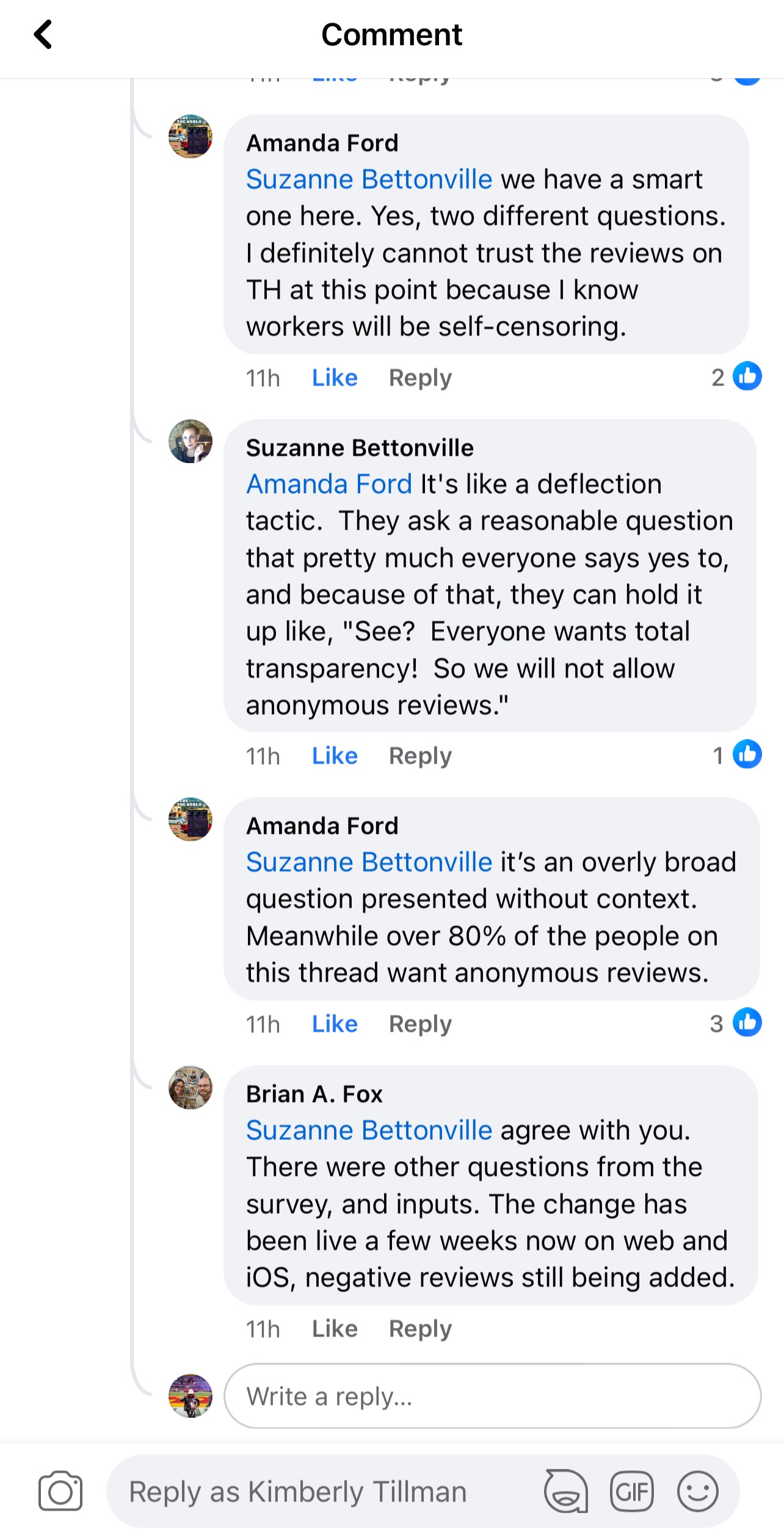Open the Amanda Ford mention in Suzanne's comment
The height and width of the screenshot is (1538, 784).
[x=329, y=484]
